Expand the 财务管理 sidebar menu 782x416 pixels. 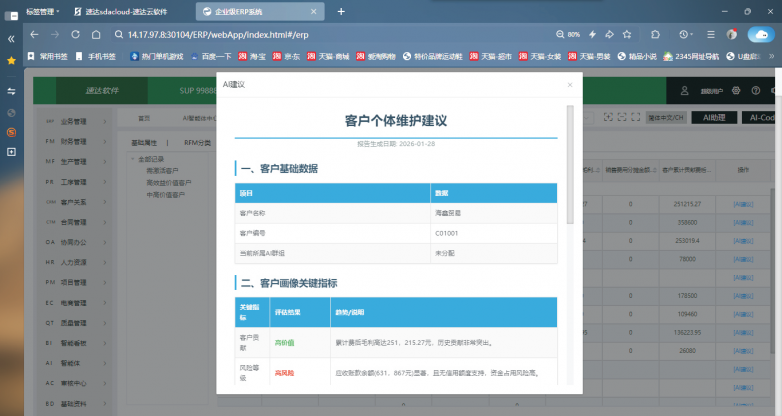point(75,141)
